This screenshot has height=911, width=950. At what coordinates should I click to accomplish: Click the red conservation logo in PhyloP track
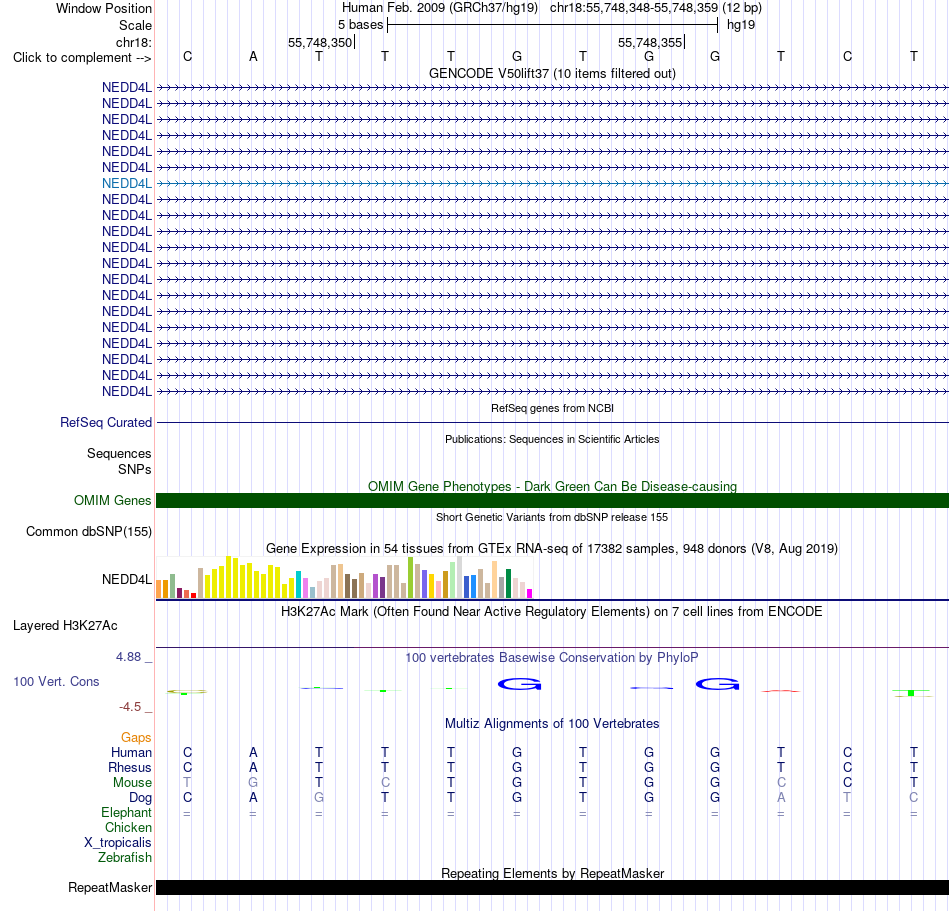(x=780, y=691)
